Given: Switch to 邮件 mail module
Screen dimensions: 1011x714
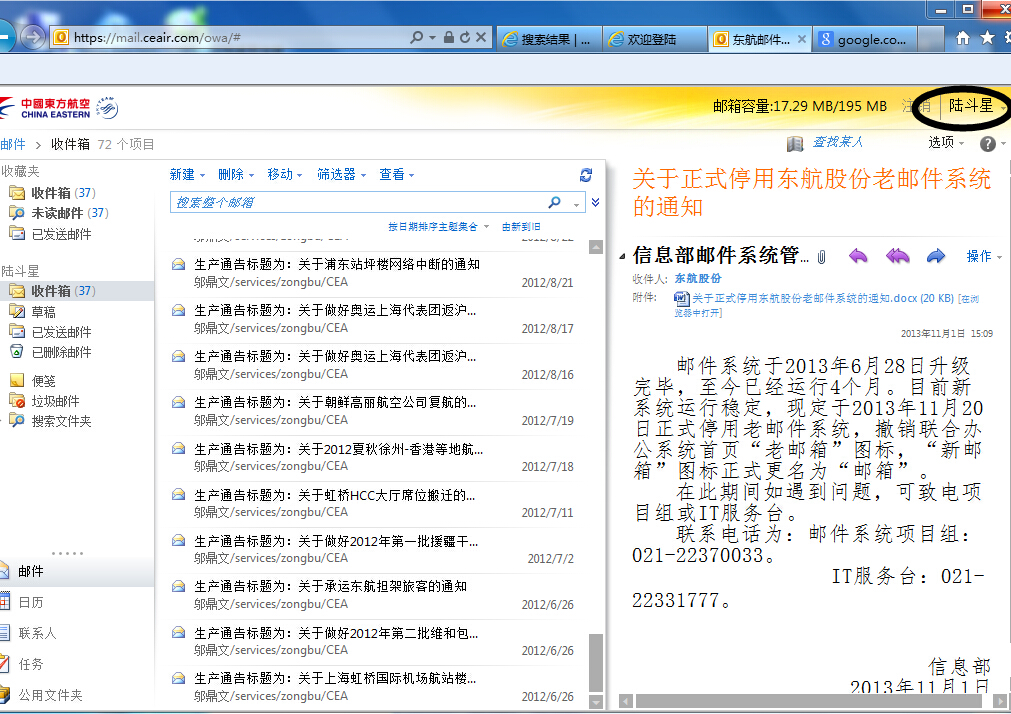Looking at the screenshot, I should pos(77,571).
